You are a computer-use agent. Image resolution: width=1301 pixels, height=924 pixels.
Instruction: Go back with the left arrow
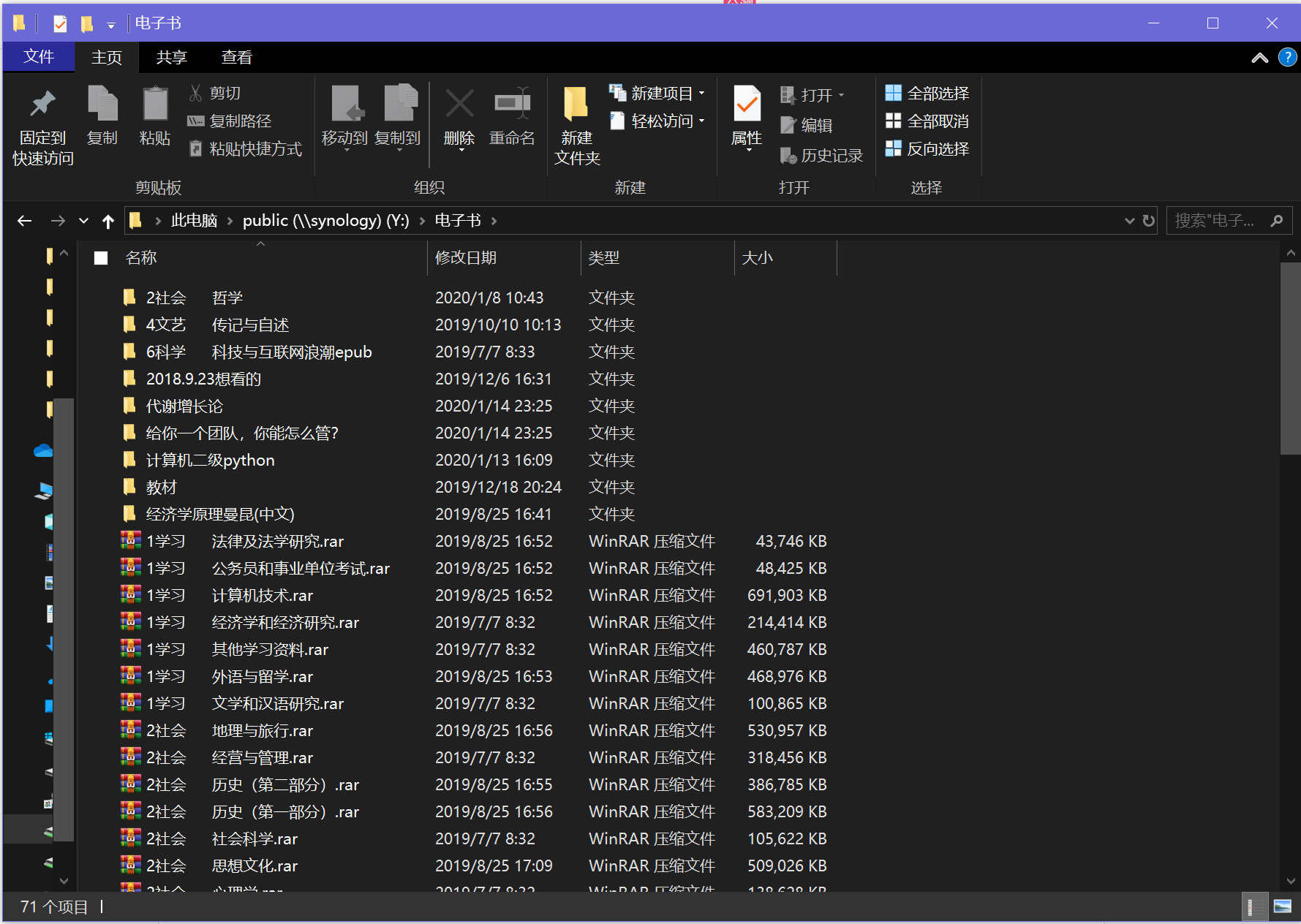pyautogui.click(x=25, y=221)
